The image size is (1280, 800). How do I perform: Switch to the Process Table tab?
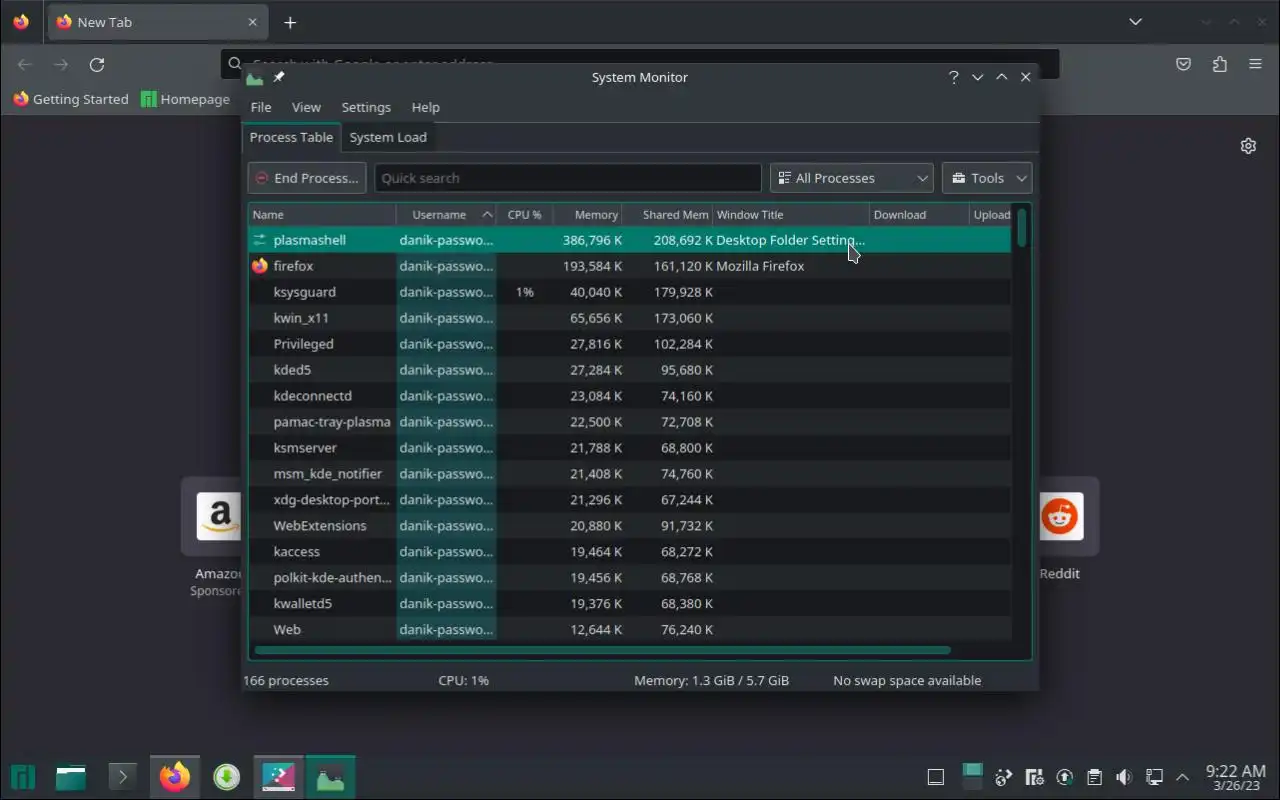point(291,137)
